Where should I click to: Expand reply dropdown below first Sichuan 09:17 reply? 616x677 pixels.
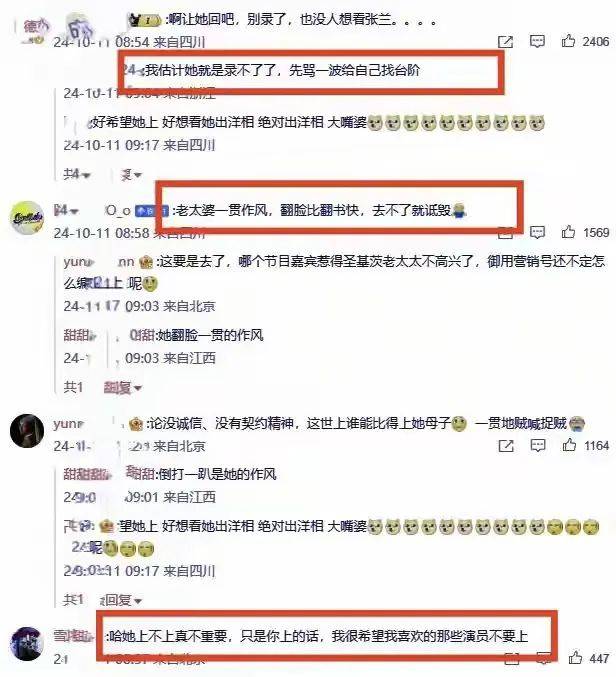pos(131,174)
